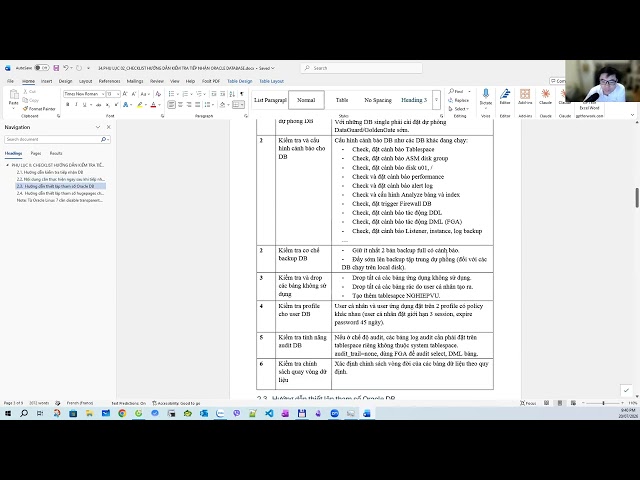Screen dimensions: 640x480
Task: Click the Copy icon in Clipboard group
Action: [25, 100]
